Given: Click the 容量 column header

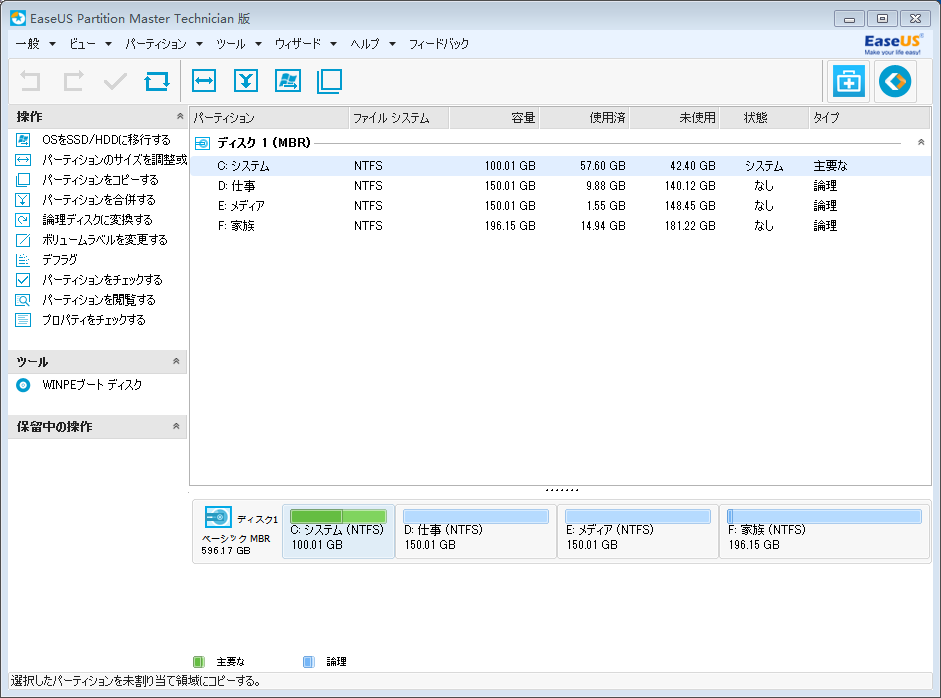Looking at the screenshot, I should (494, 118).
